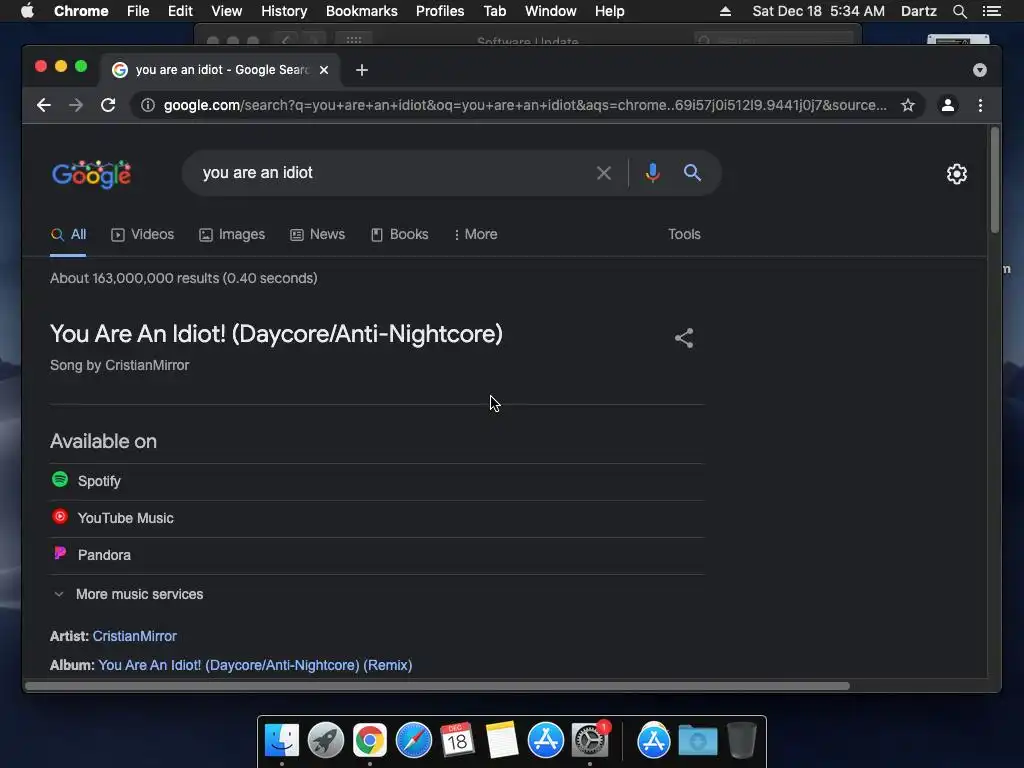Click the Chrome forward arrow
This screenshot has width=1024, height=768.
[x=76, y=105]
